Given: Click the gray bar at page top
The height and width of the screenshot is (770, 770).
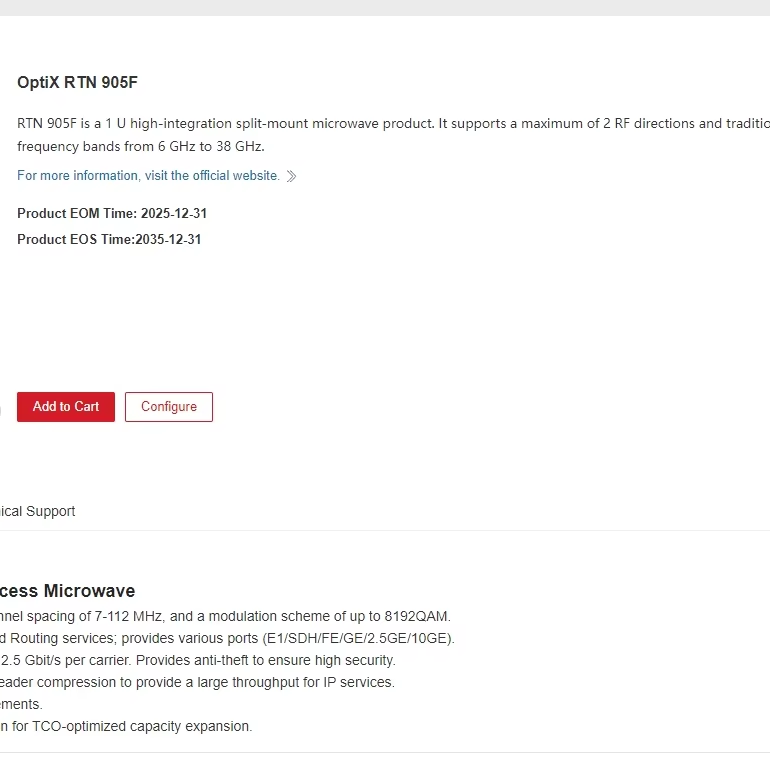Looking at the screenshot, I should pyautogui.click(x=385, y=7).
